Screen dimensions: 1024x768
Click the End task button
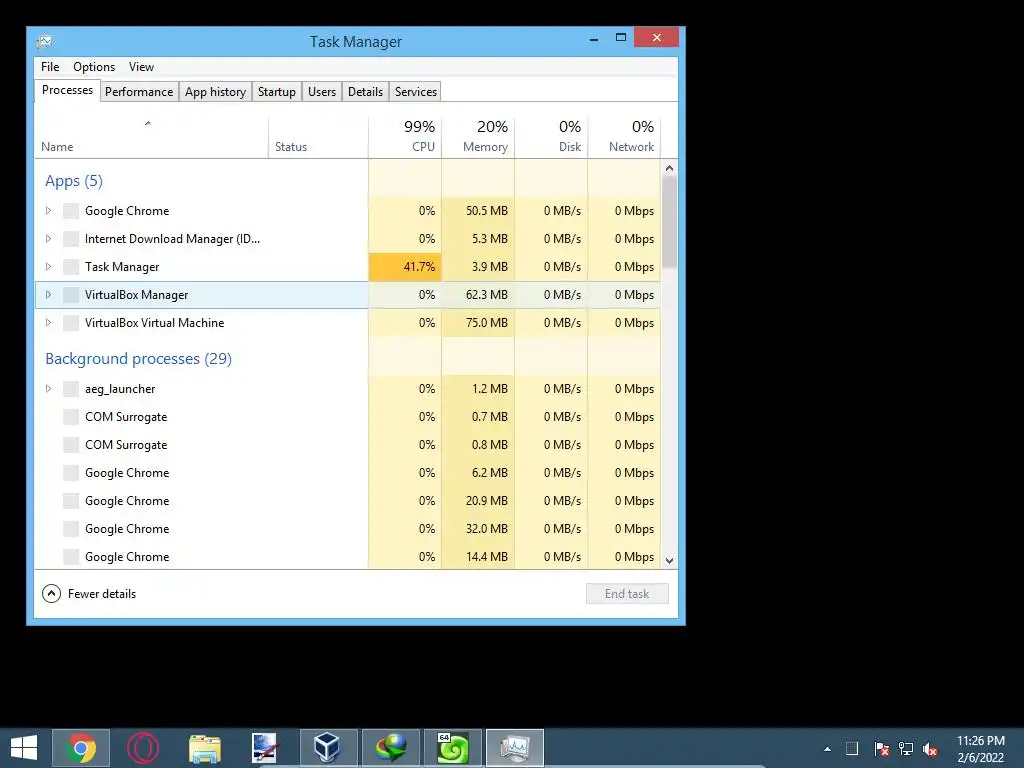pyautogui.click(x=627, y=594)
